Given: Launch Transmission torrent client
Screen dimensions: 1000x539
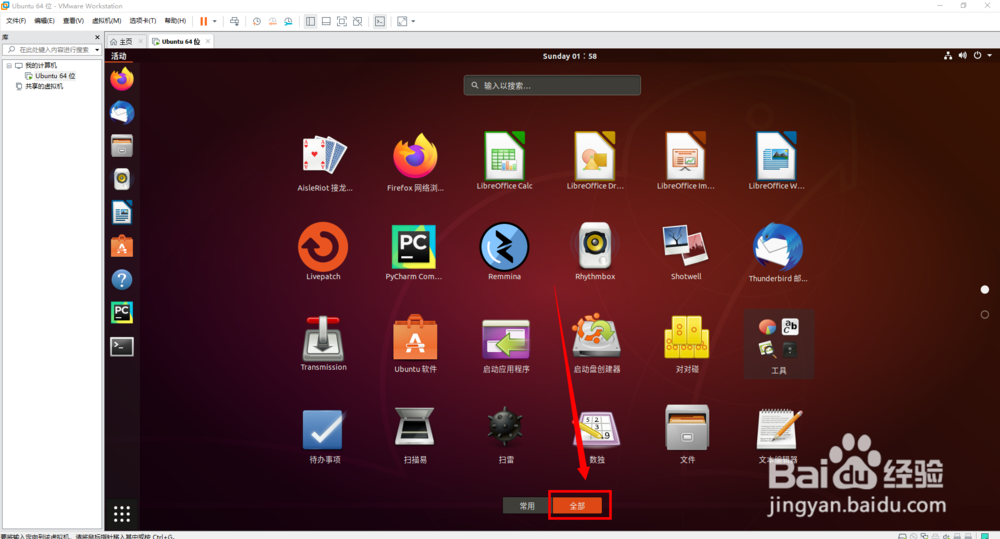Looking at the screenshot, I should [x=323, y=343].
